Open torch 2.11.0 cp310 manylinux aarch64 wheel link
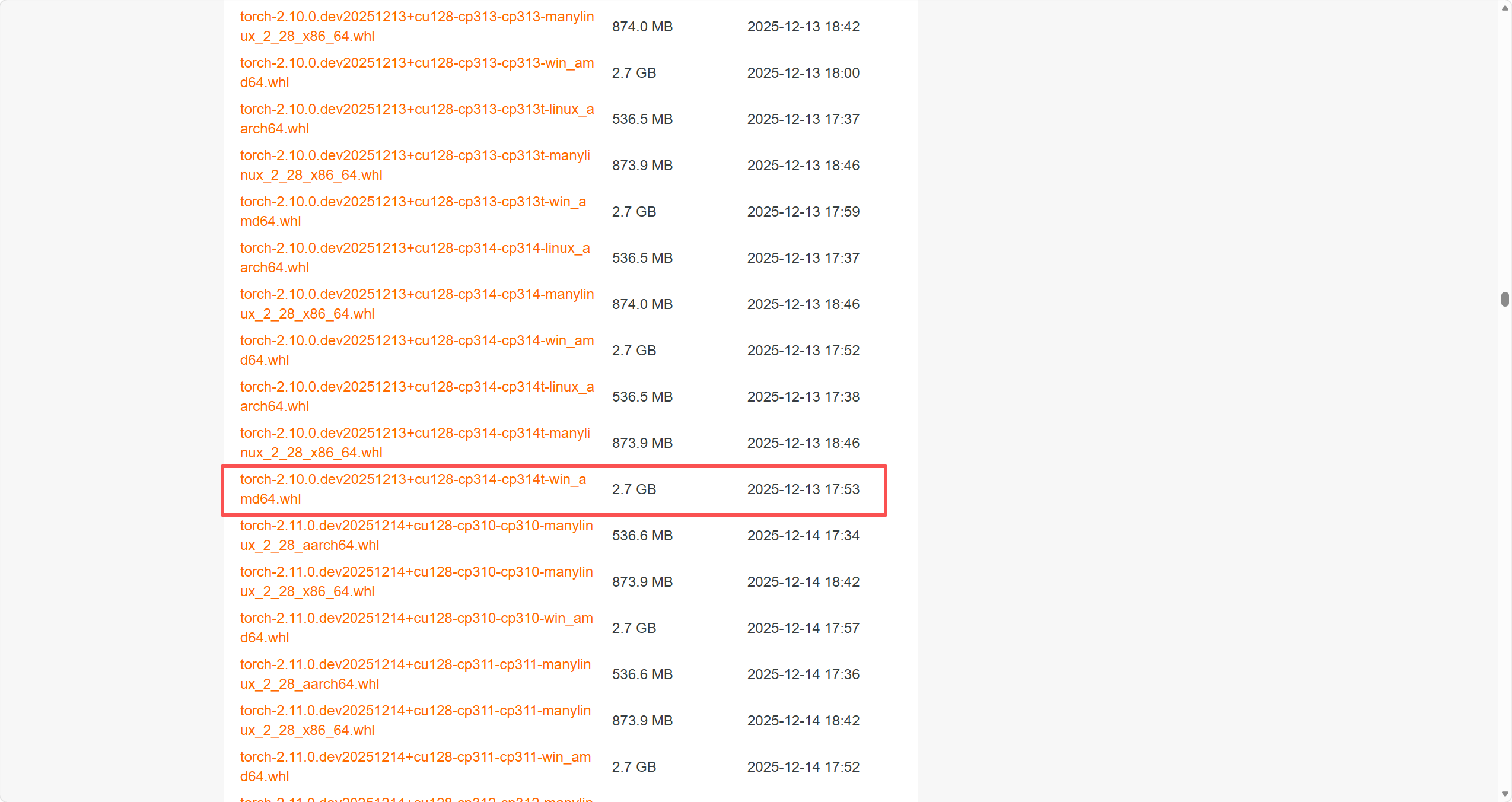 (416, 526)
